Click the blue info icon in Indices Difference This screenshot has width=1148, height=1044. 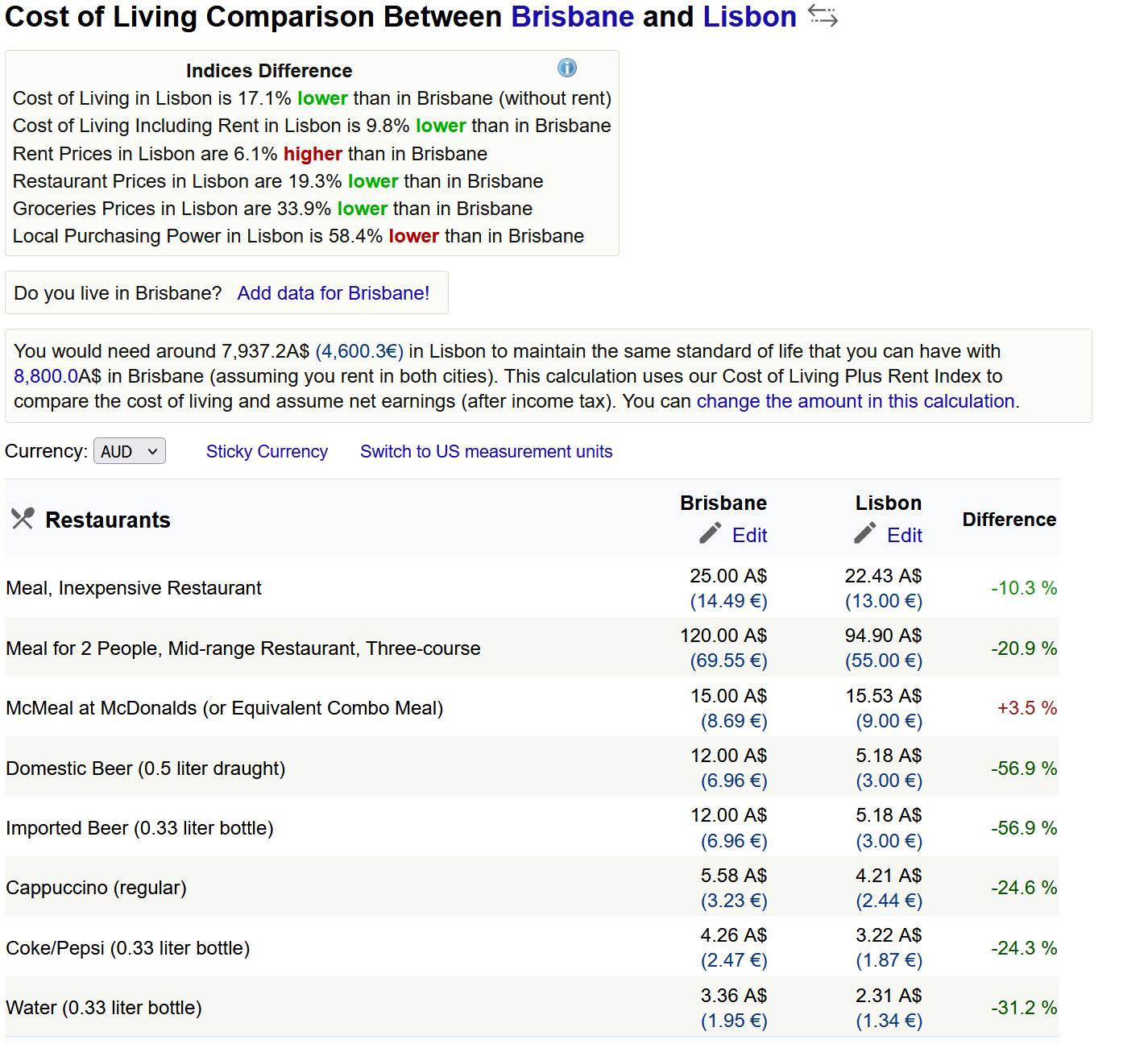pos(567,68)
